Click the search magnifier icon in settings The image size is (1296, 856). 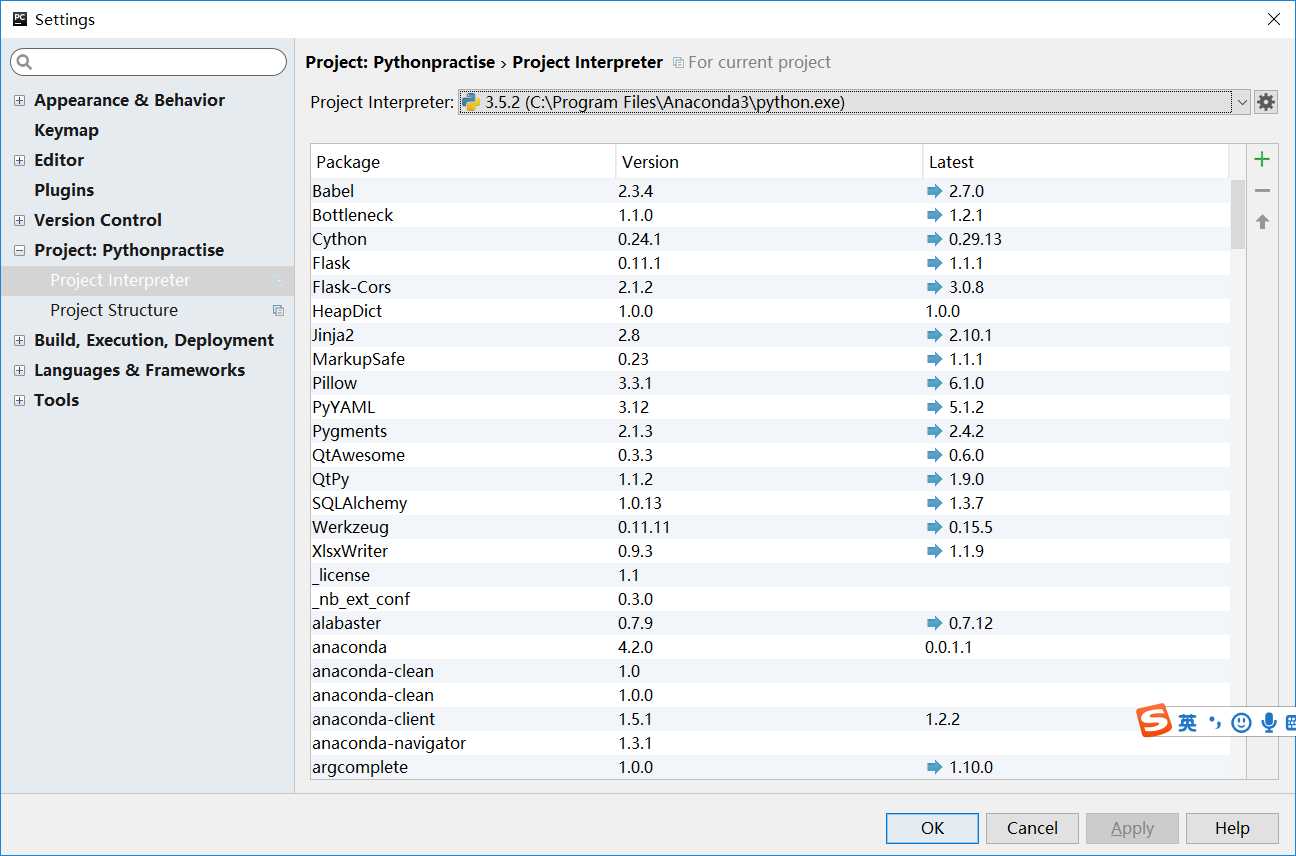[x=24, y=62]
